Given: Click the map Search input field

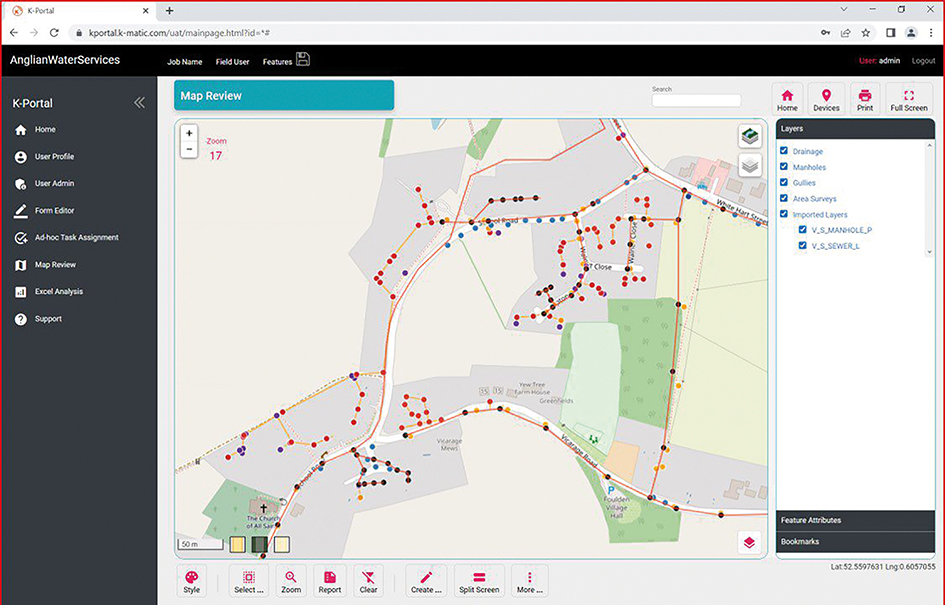Looking at the screenshot, I should [696, 101].
